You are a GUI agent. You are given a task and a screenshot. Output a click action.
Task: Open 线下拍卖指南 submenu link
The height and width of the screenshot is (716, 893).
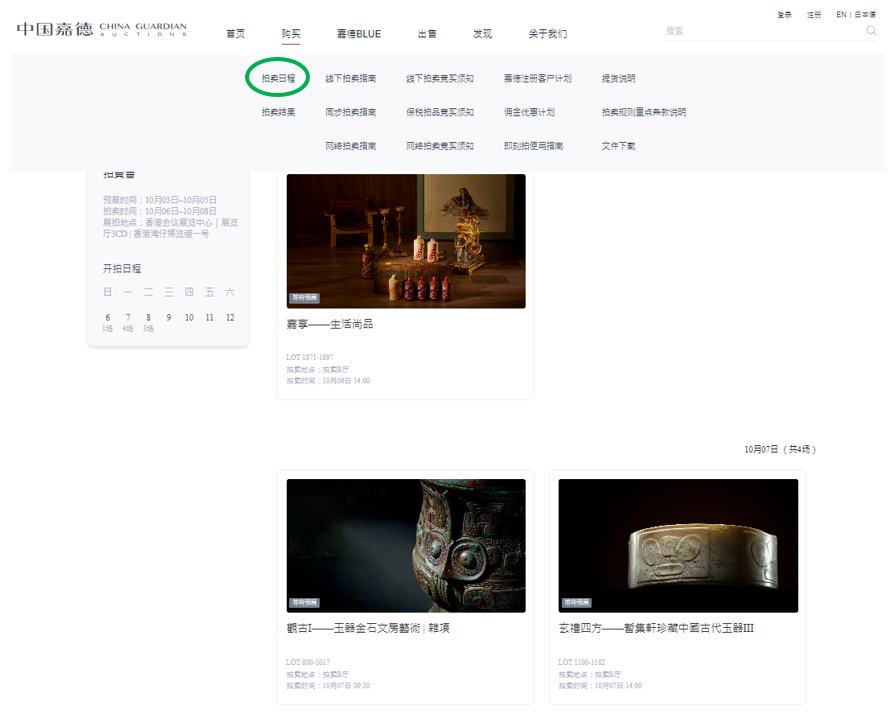click(x=351, y=79)
